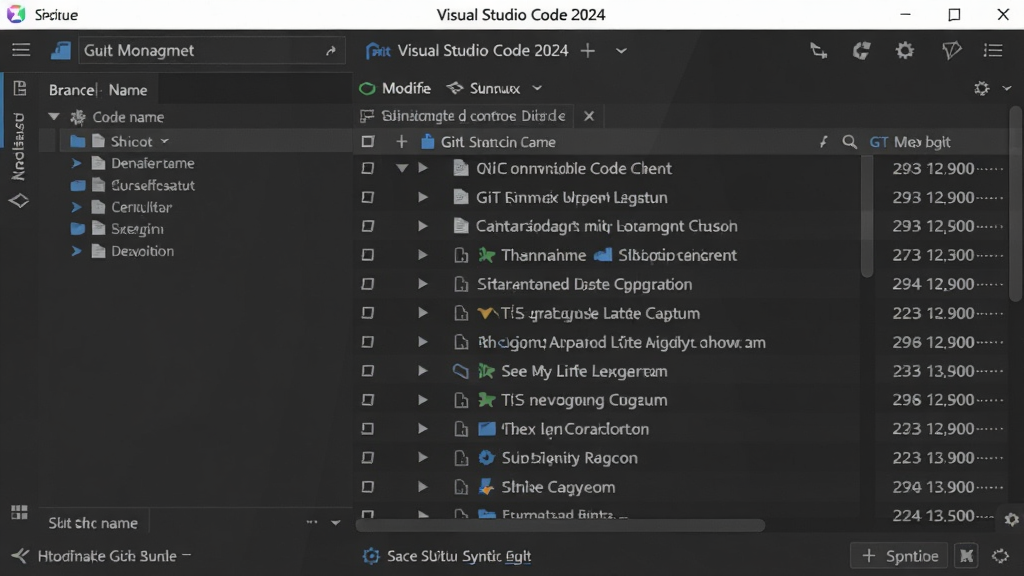Open panel gear options on the right
The width and height of the screenshot is (1024, 576).
tap(982, 88)
